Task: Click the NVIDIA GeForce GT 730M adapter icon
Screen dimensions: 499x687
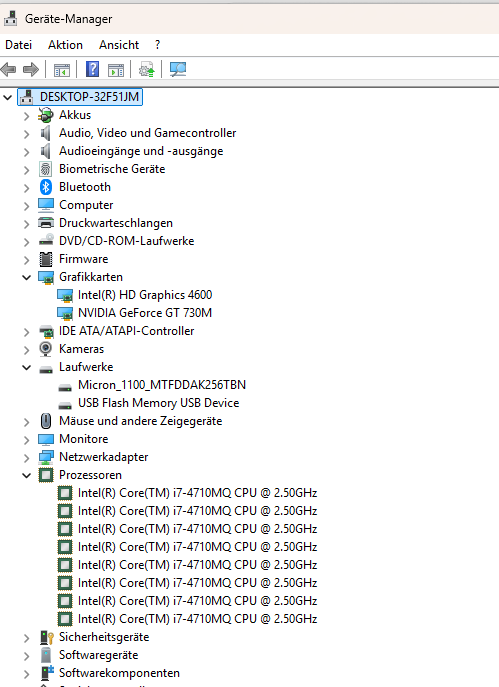Action: tap(65, 313)
